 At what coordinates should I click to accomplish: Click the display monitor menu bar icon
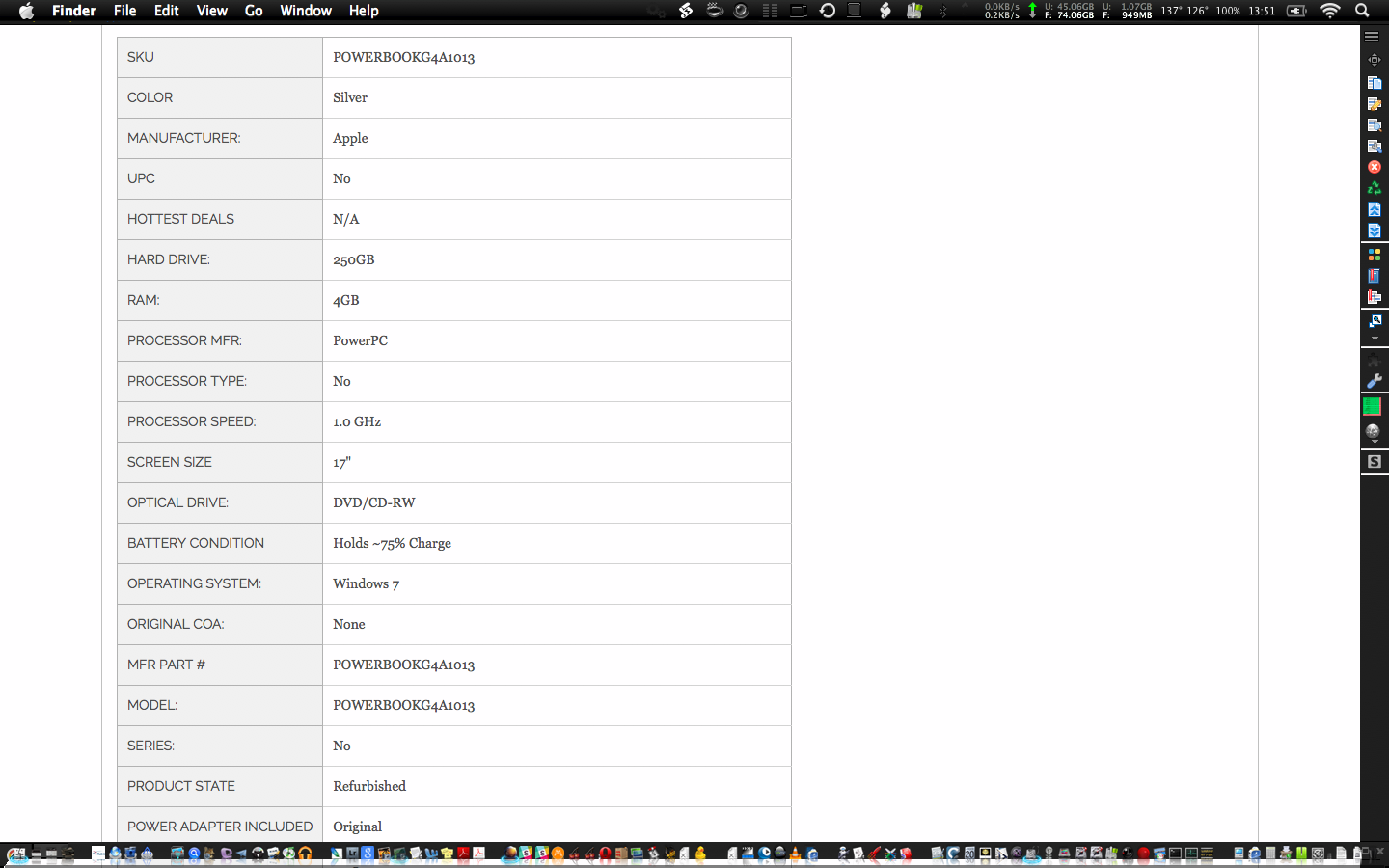799,11
